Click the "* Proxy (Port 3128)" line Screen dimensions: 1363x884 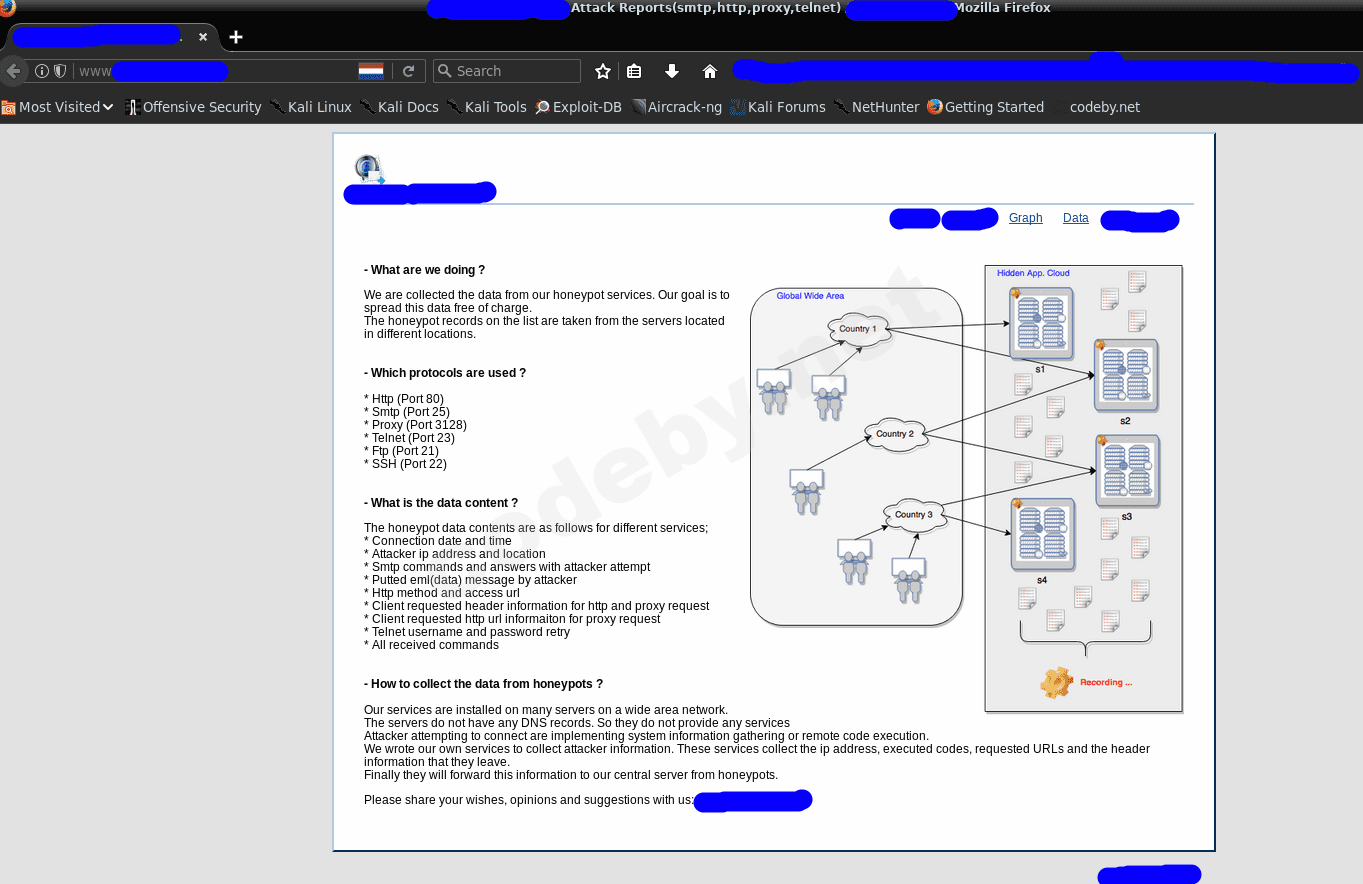(x=415, y=425)
